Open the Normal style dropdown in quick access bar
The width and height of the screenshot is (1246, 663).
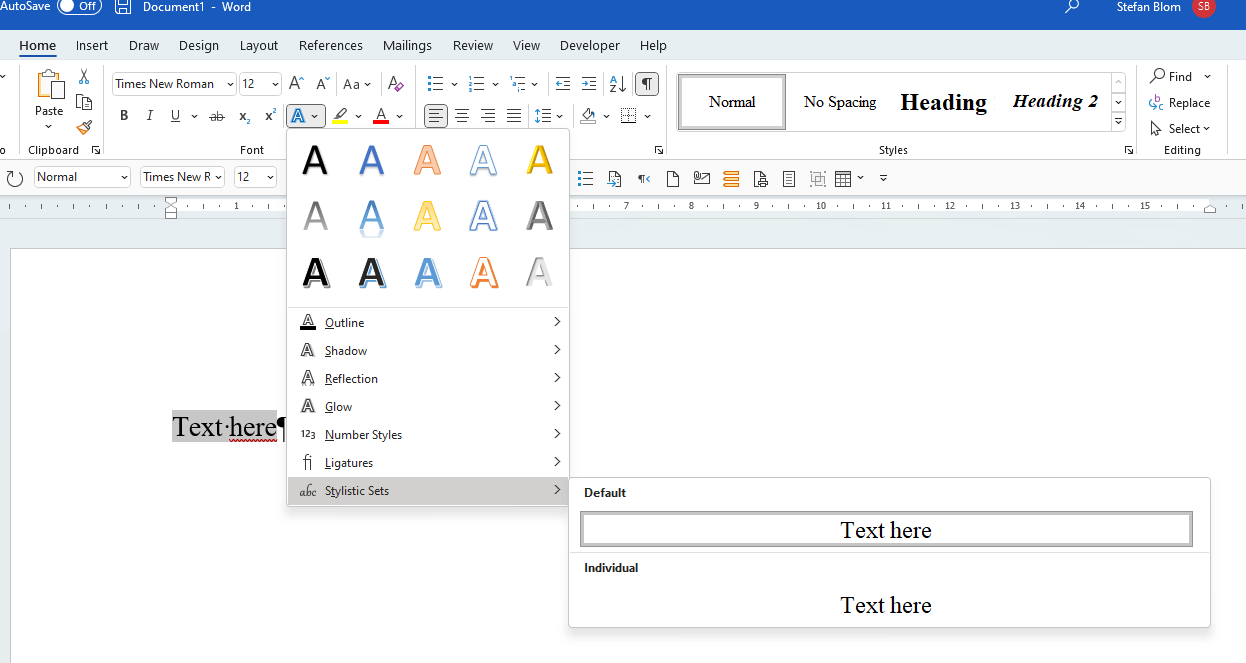pyautogui.click(x=124, y=177)
